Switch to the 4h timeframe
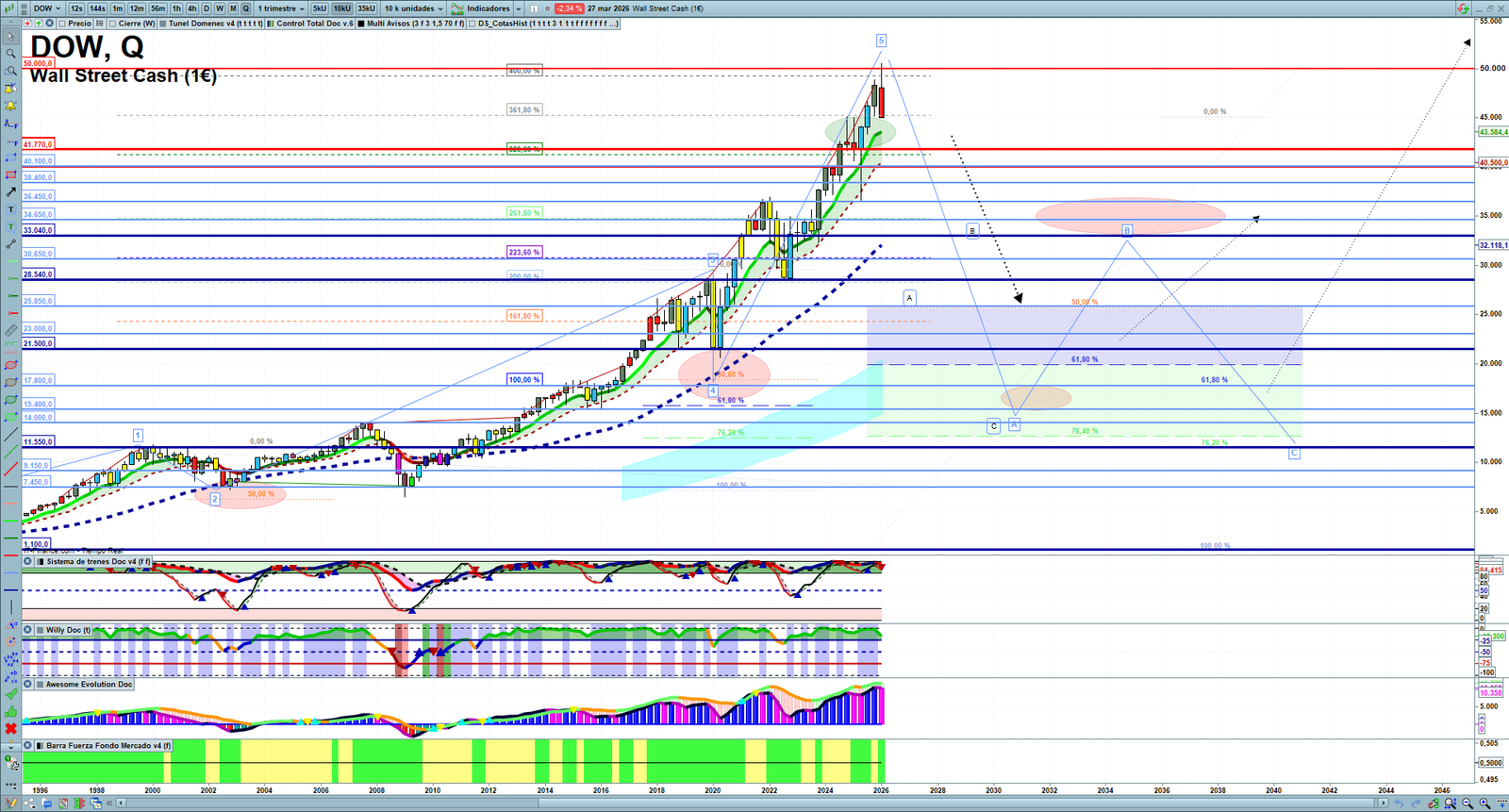 (192, 8)
